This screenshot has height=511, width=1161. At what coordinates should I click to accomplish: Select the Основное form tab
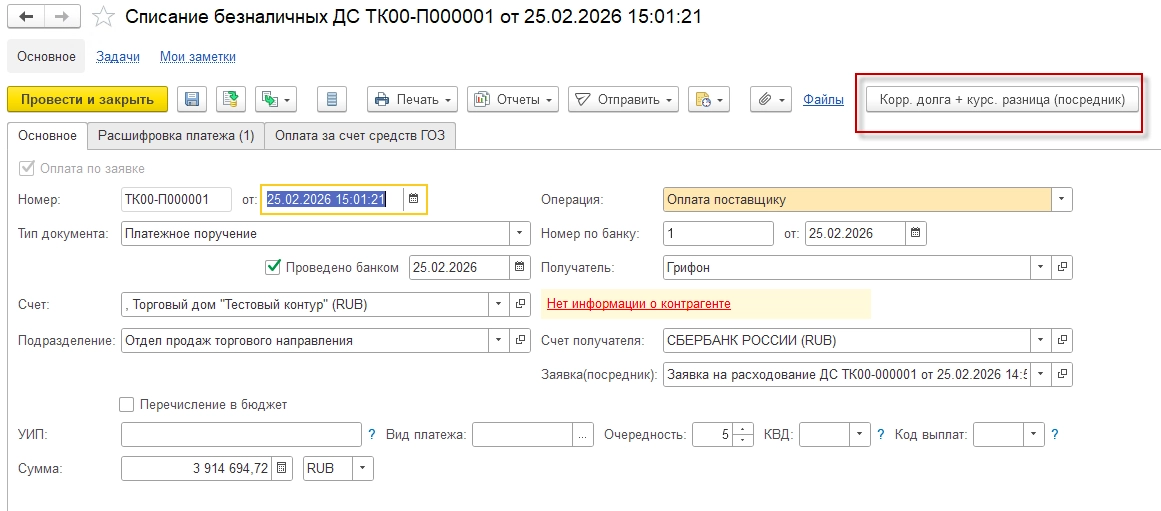(x=47, y=136)
